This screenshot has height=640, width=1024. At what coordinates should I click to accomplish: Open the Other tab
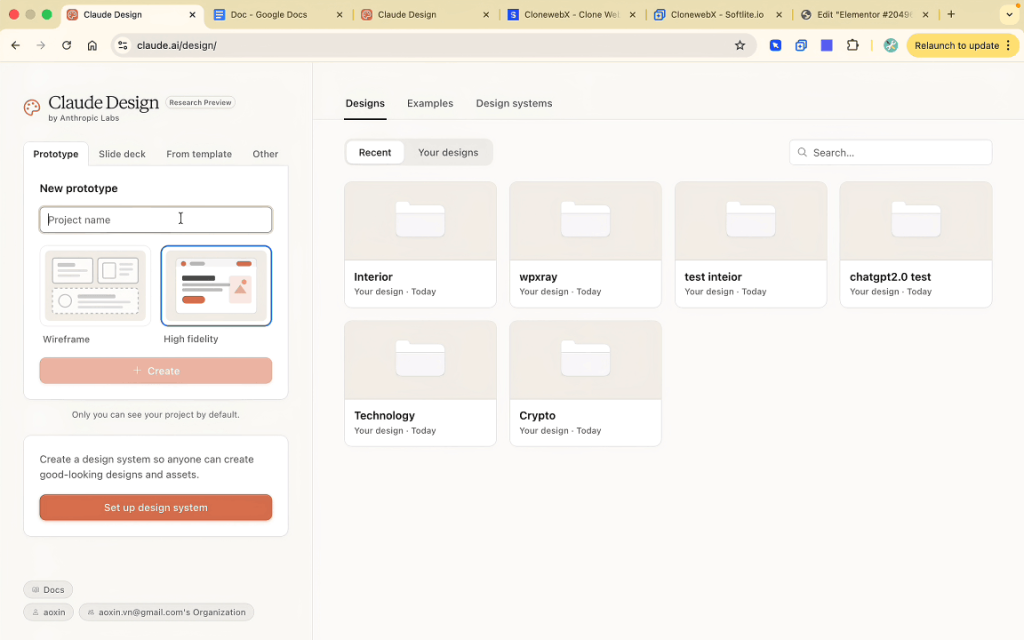pos(265,154)
